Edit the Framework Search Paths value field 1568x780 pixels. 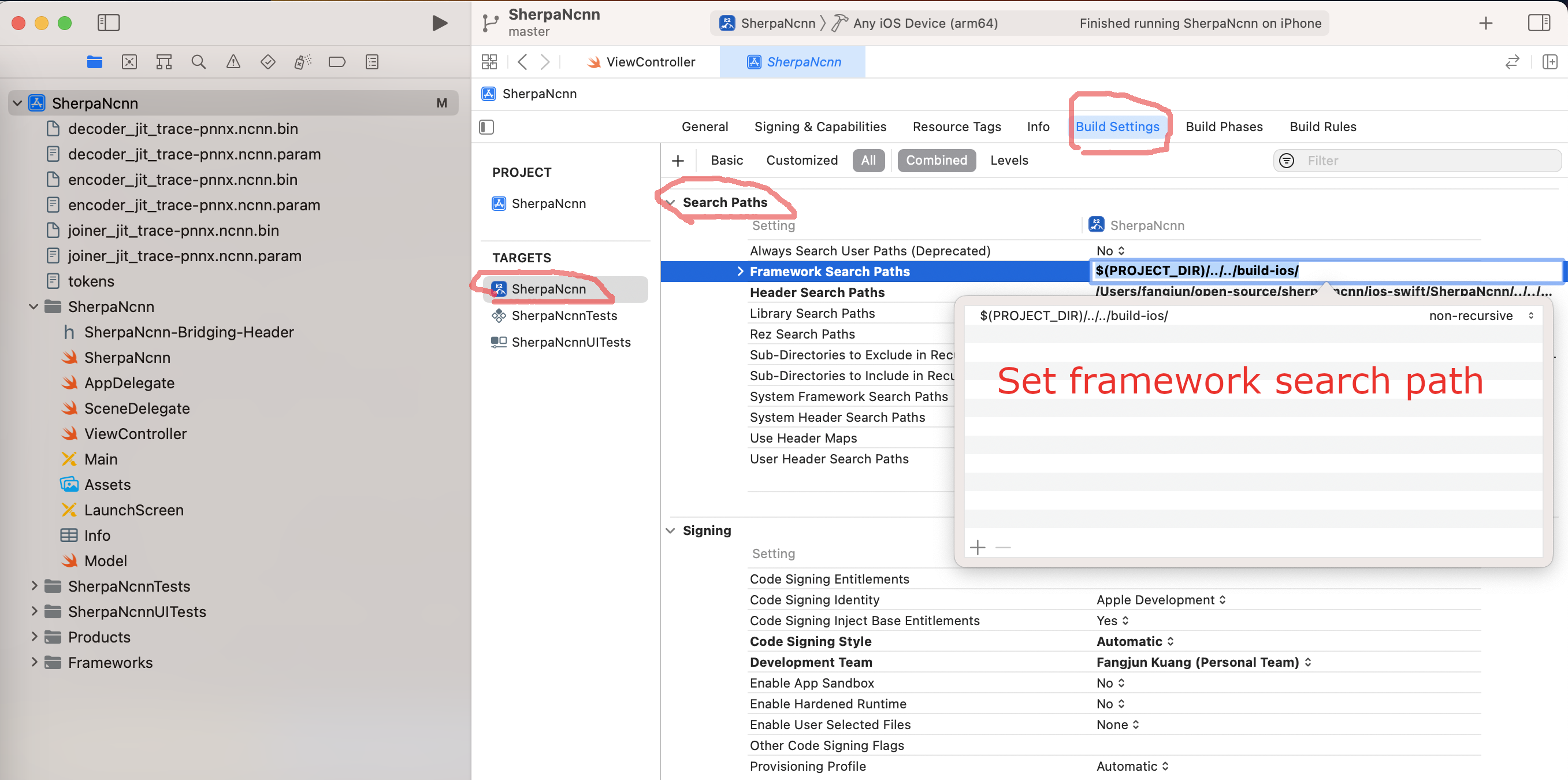coord(1325,271)
